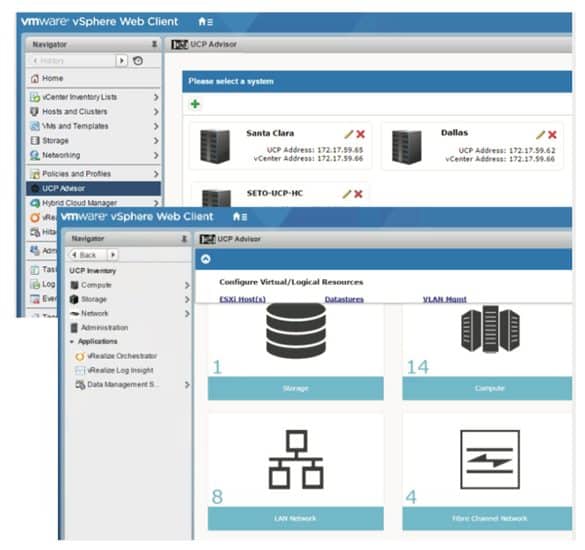Click the green plus to add a system
Screen dimensions: 585x550
195,104
